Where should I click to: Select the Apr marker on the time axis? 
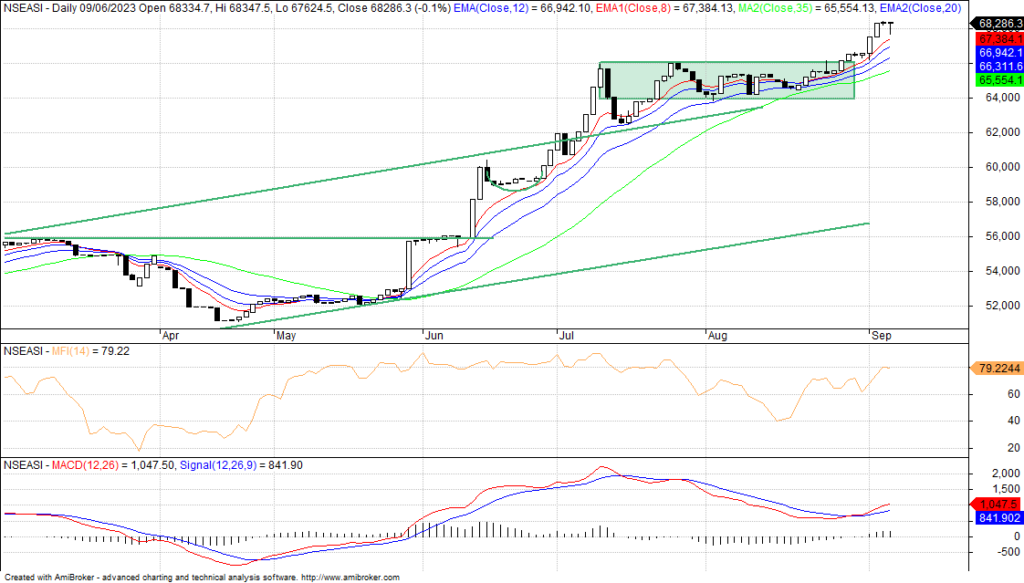172,337
